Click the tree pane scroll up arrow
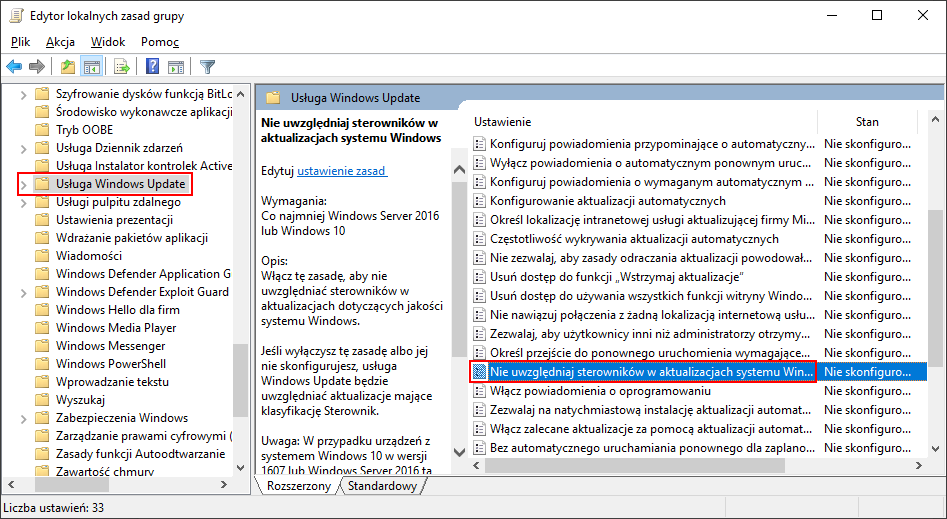 coord(240,94)
